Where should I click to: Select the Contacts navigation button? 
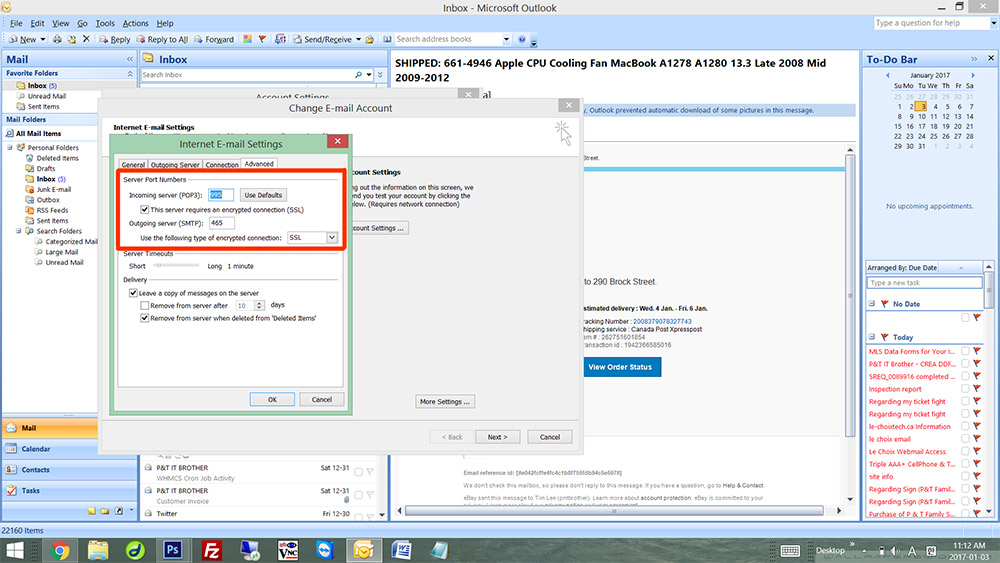pos(50,470)
